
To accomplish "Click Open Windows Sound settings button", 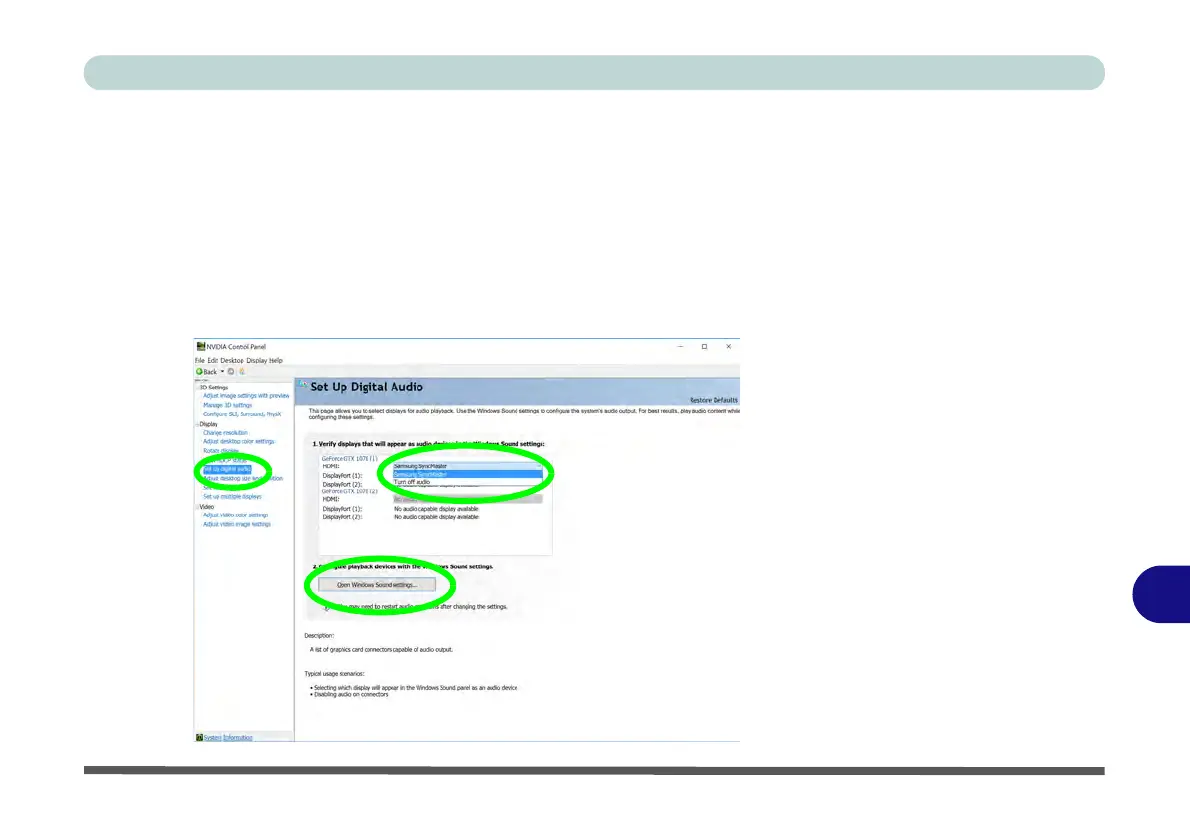I will click(377, 585).
